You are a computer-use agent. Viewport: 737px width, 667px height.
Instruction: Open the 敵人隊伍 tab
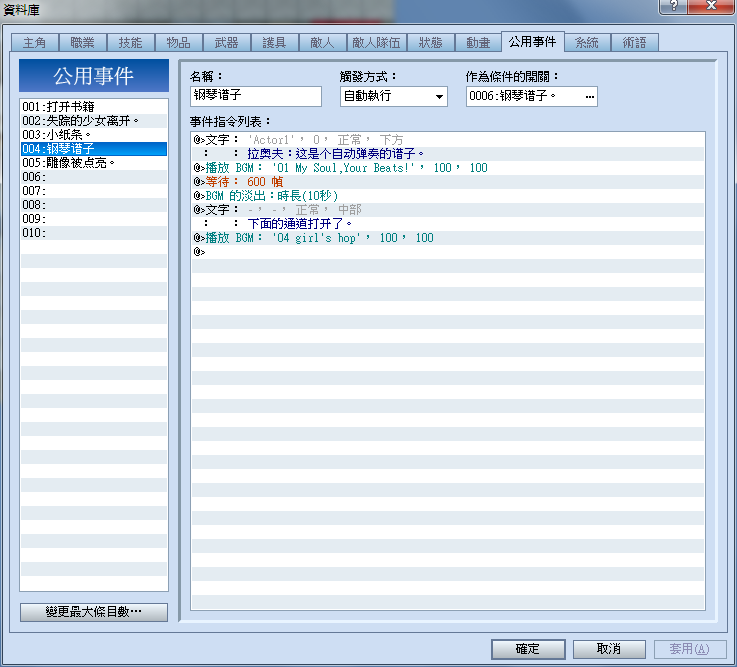click(x=376, y=43)
